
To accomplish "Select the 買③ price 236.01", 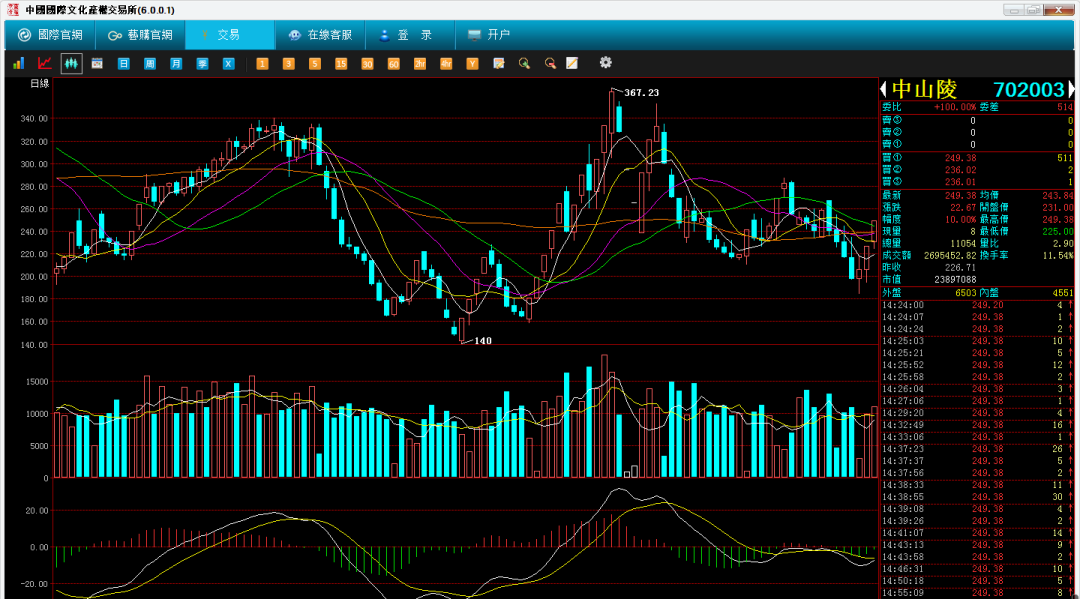I will coord(960,182).
